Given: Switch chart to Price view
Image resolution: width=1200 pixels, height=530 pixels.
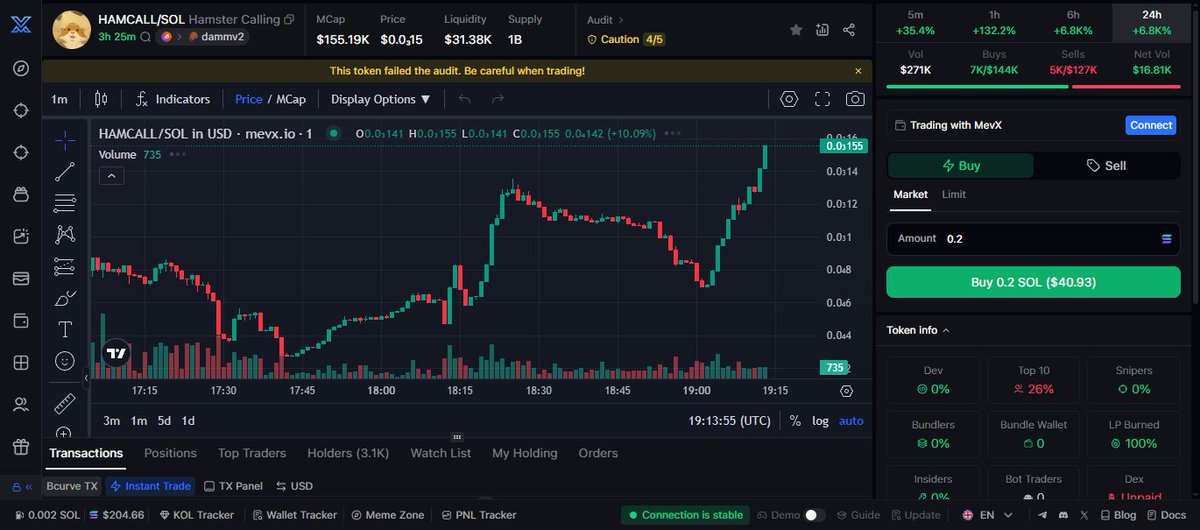Looking at the screenshot, I should (249, 99).
